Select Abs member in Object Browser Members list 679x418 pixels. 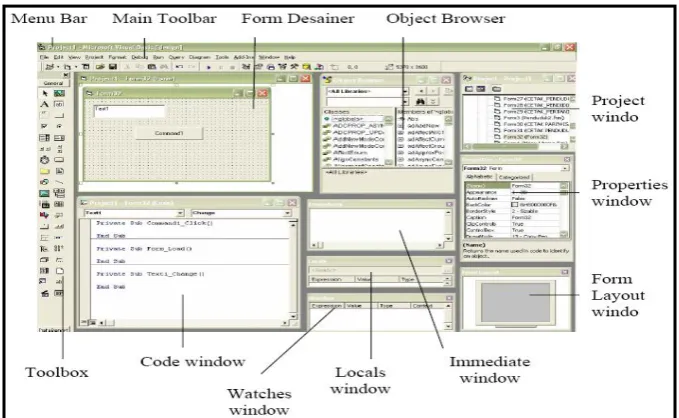point(413,119)
